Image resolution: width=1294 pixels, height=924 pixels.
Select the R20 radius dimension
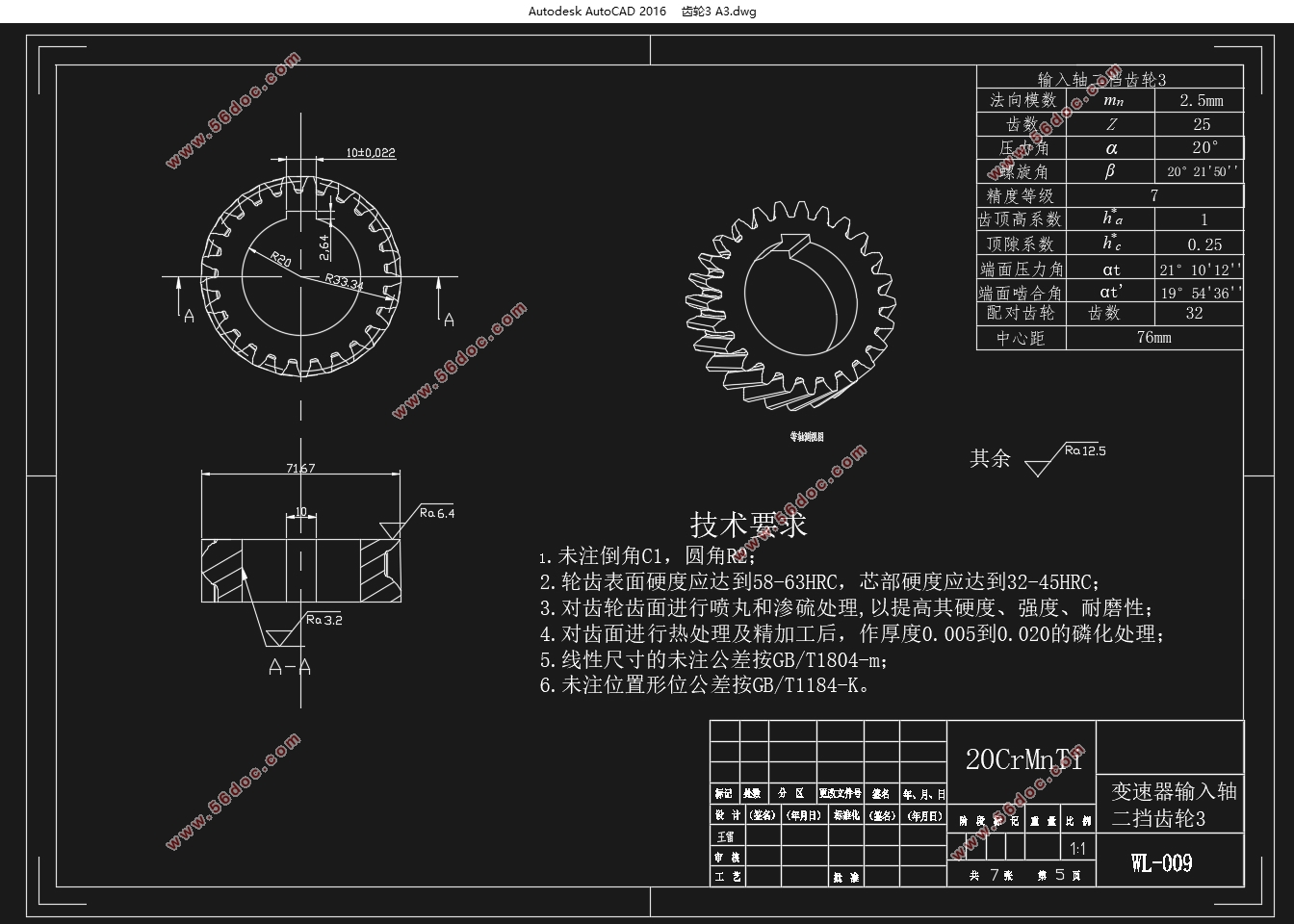280,259
